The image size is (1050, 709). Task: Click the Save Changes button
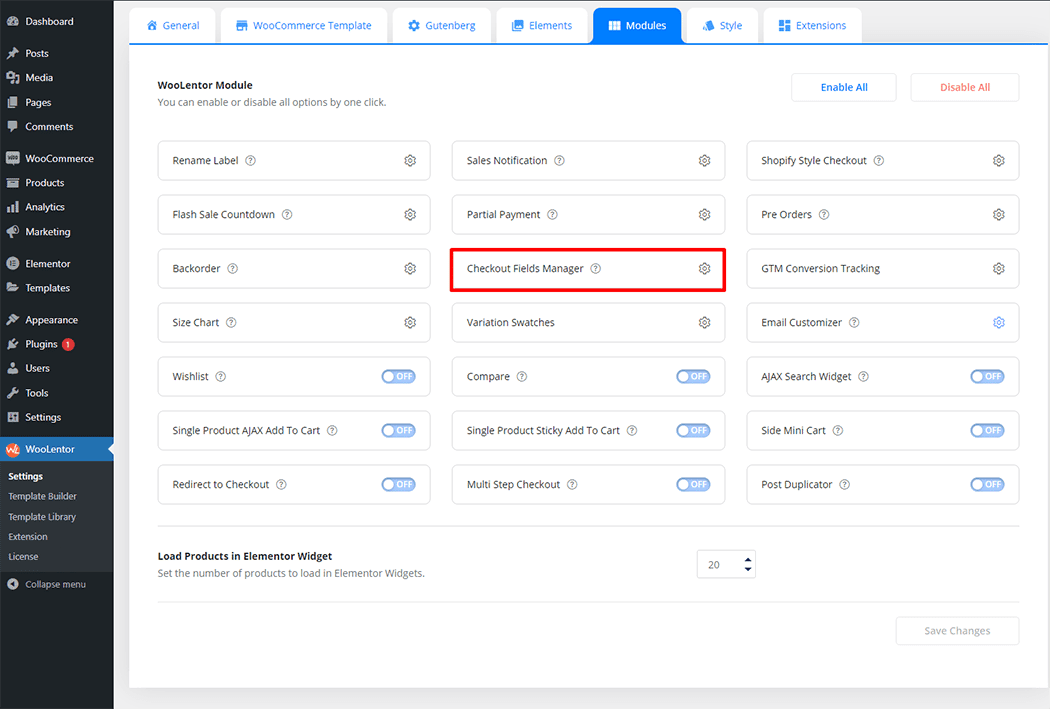coord(958,631)
